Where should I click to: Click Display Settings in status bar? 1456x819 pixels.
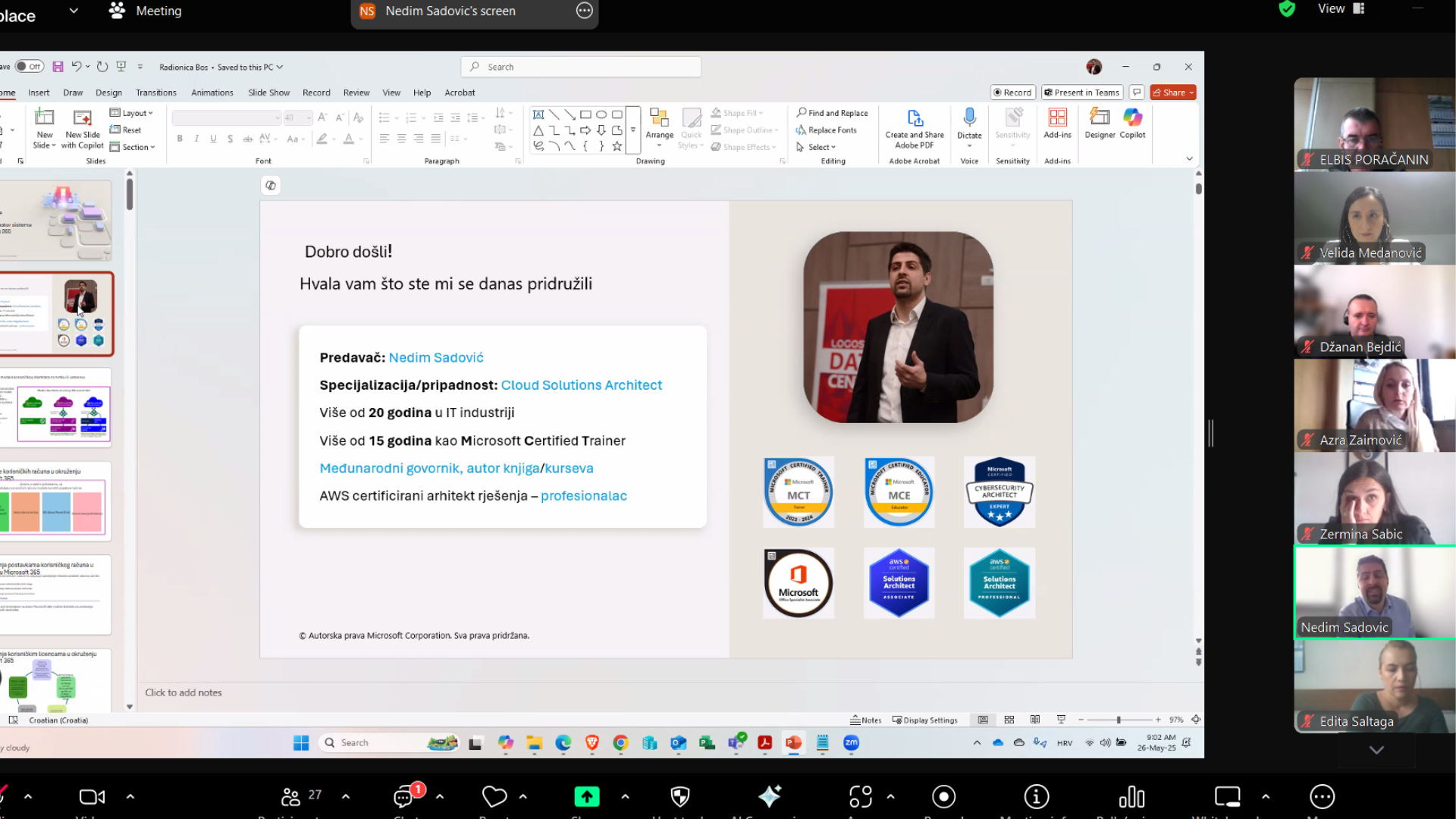[924, 720]
